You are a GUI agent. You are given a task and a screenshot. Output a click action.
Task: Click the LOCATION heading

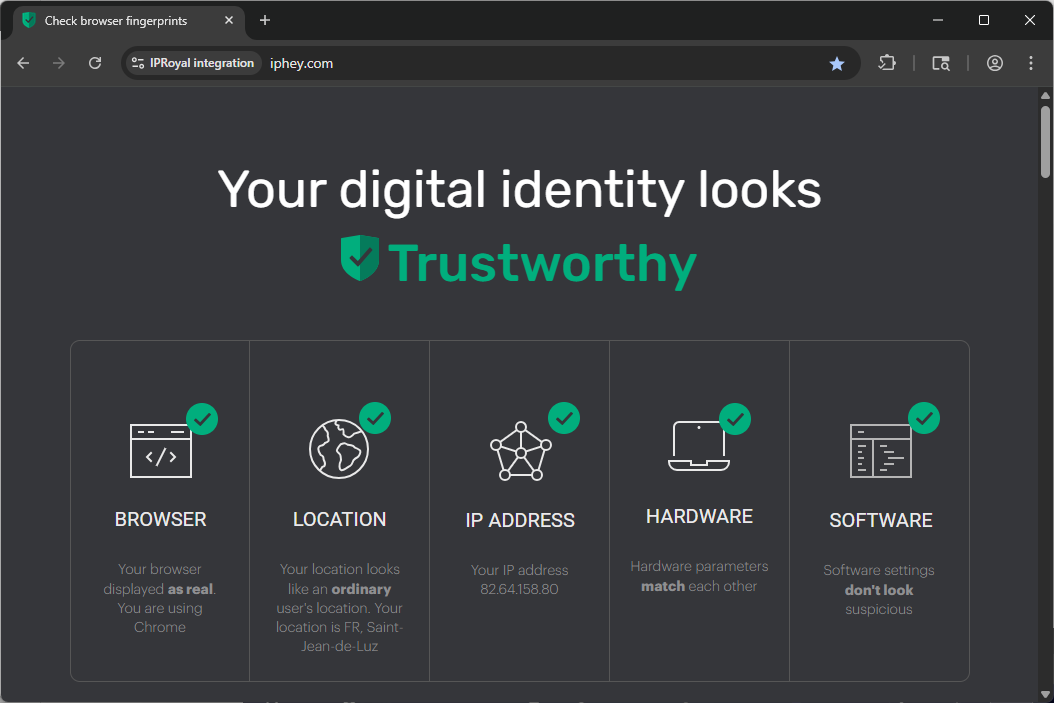point(339,519)
